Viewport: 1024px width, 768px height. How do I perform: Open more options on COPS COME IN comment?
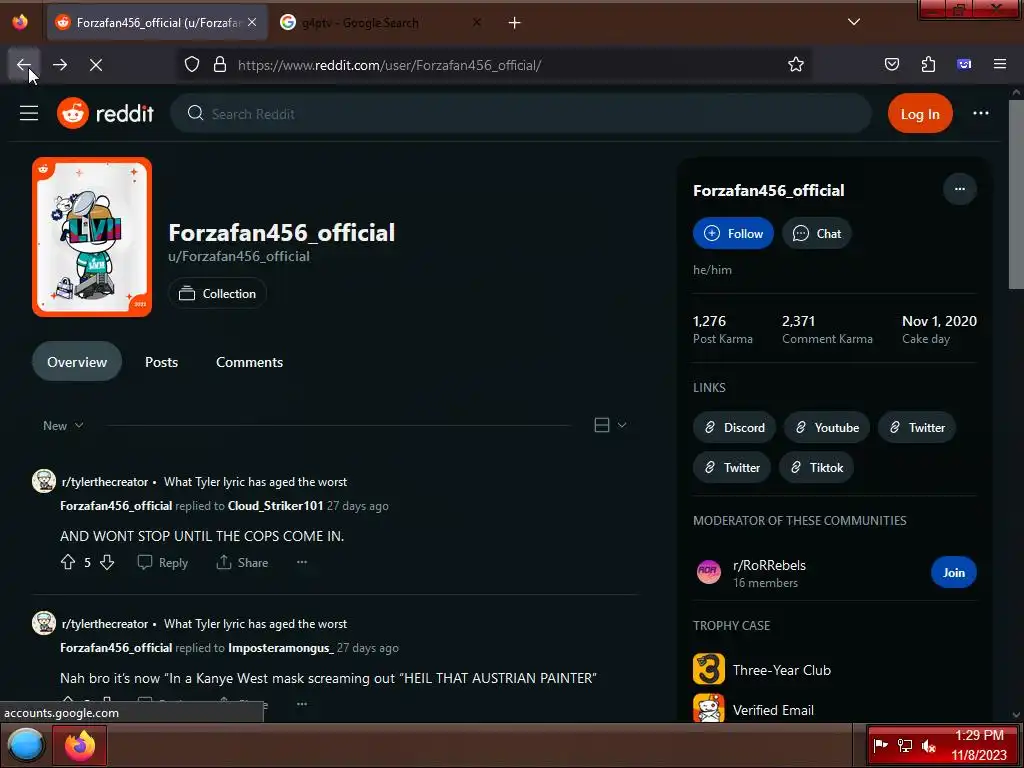[x=302, y=562]
